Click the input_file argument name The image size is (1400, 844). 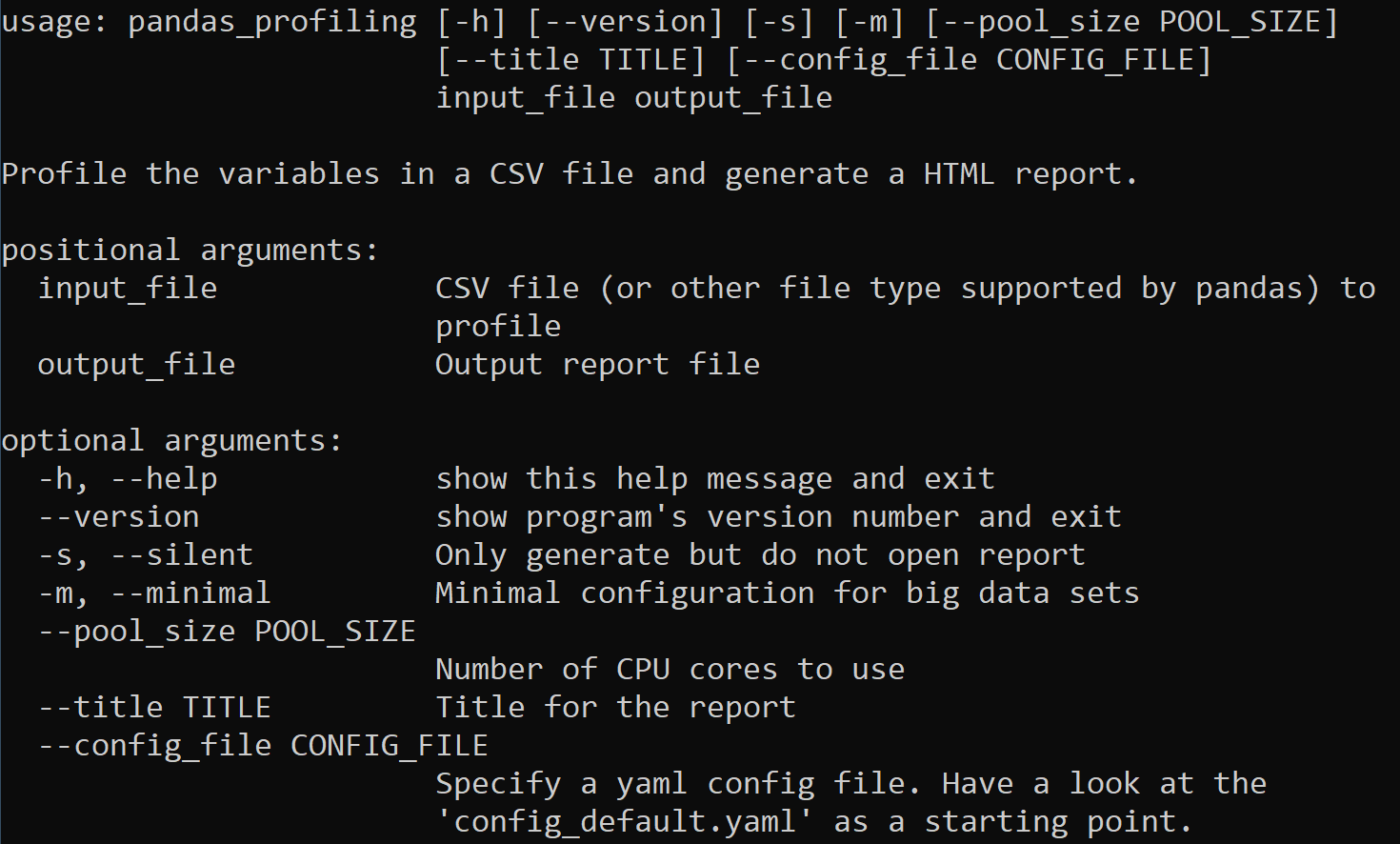pyautogui.click(x=128, y=289)
